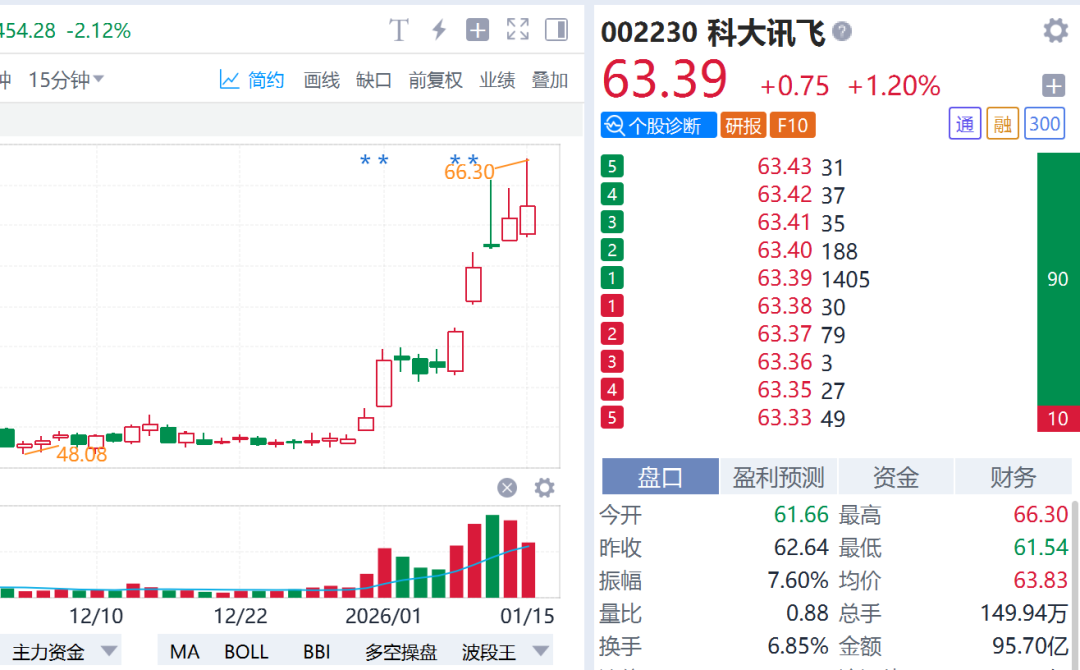Click buy level 5 badge
1080x670 pixels.
(612, 417)
